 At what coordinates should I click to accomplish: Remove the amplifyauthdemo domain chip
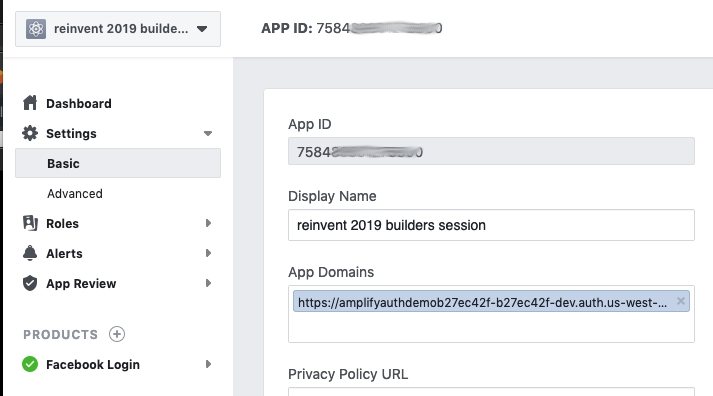[x=681, y=301]
